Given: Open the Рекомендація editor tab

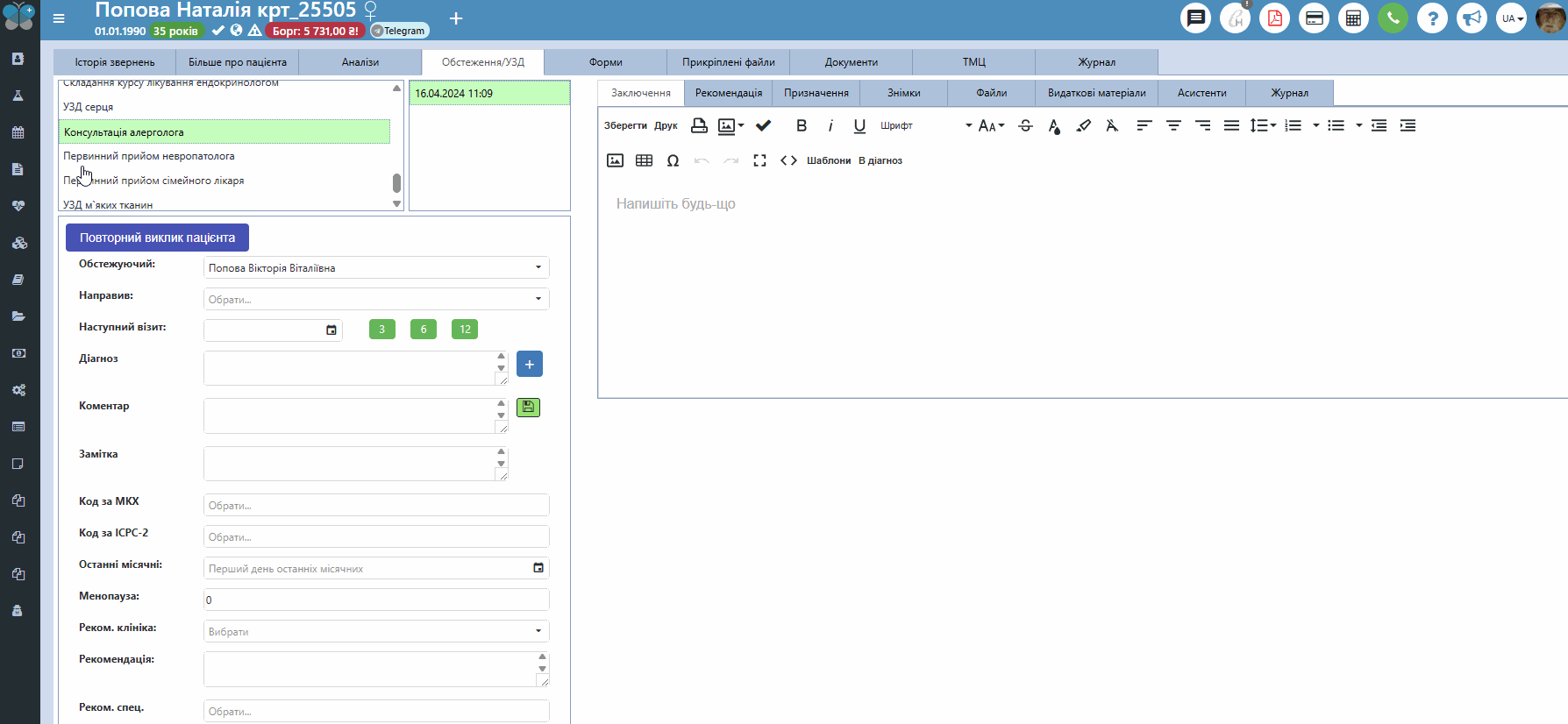Looking at the screenshot, I should point(729,93).
